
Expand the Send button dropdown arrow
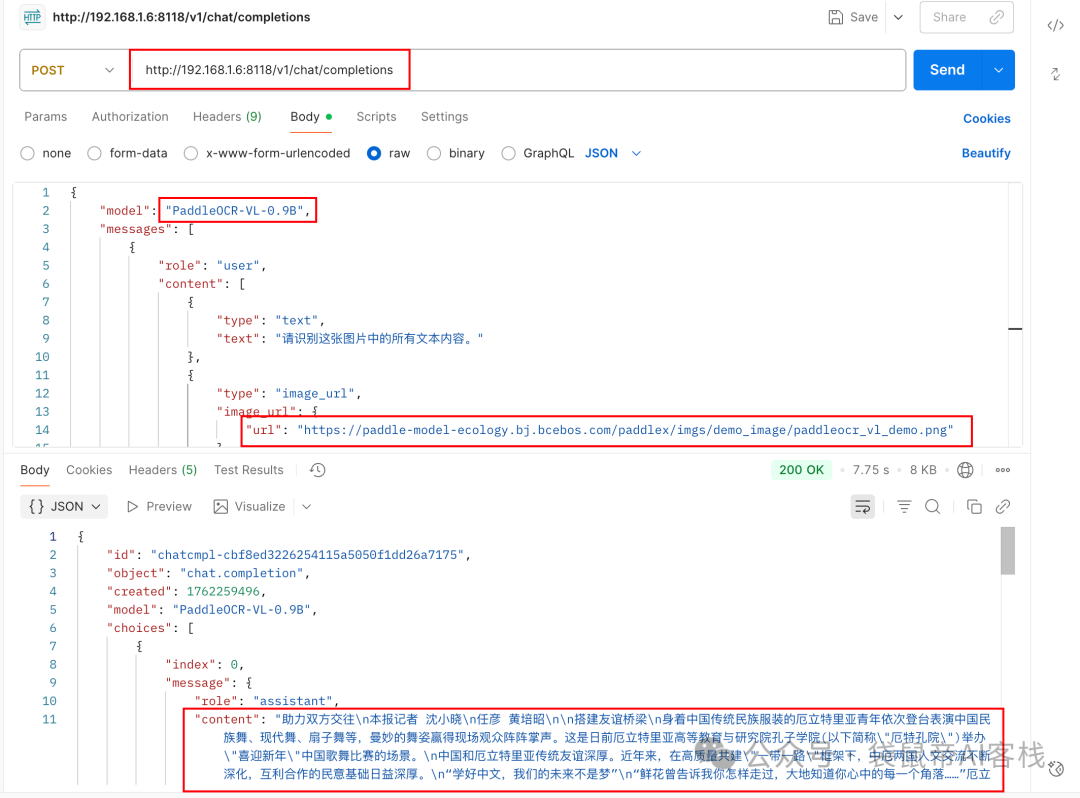(997, 69)
